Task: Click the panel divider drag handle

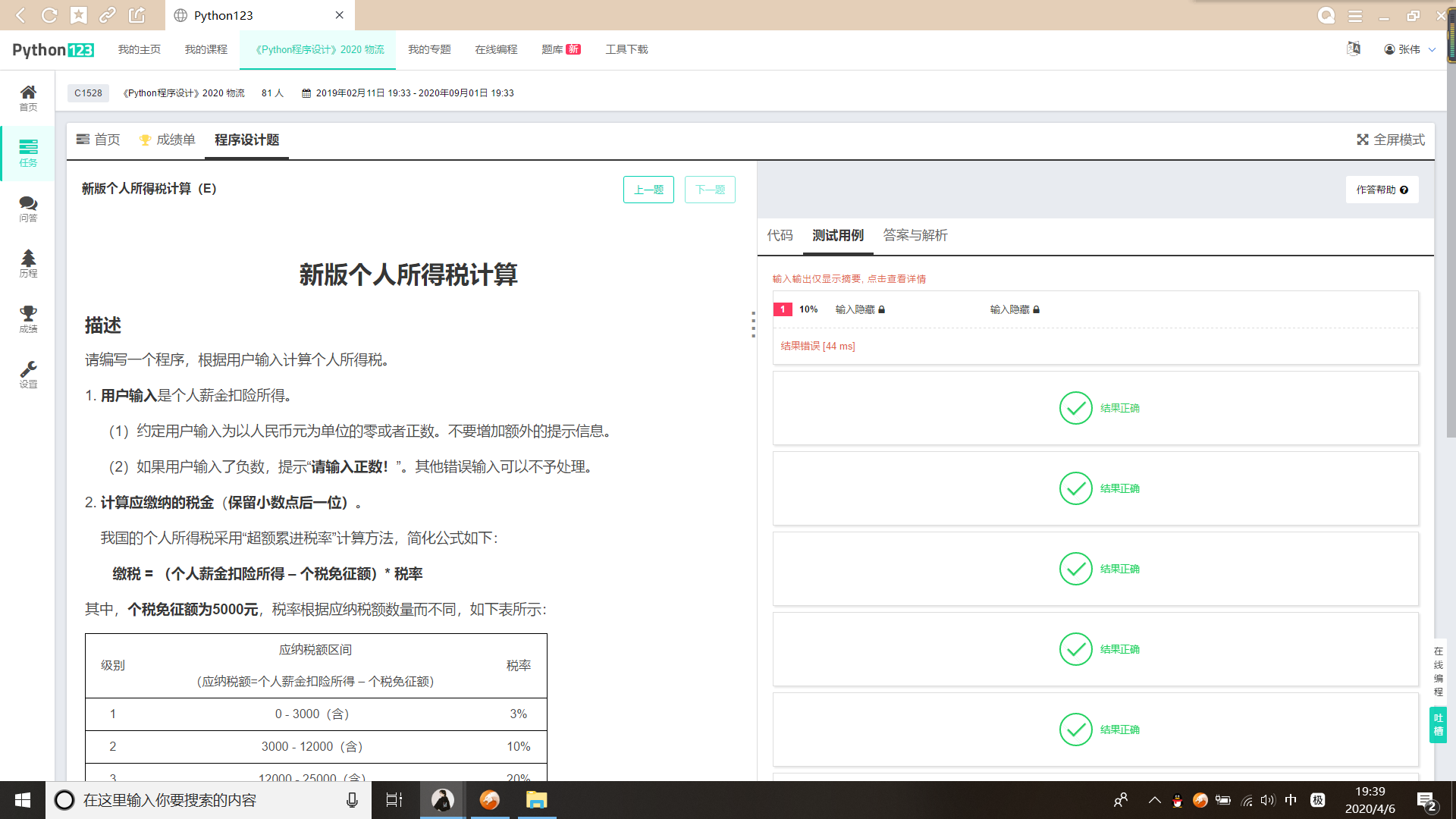Action: [753, 325]
